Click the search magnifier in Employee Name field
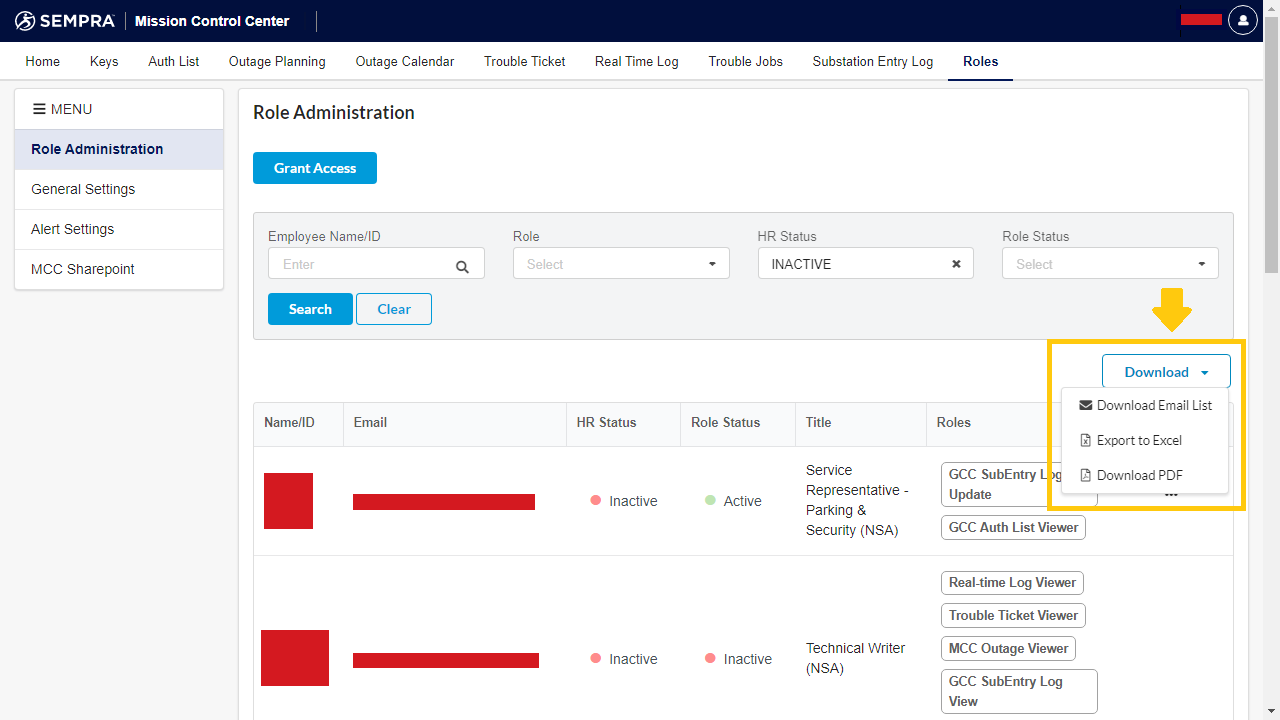Image resolution: width=1280 pixels, height=720 pixels. (462, 266)
